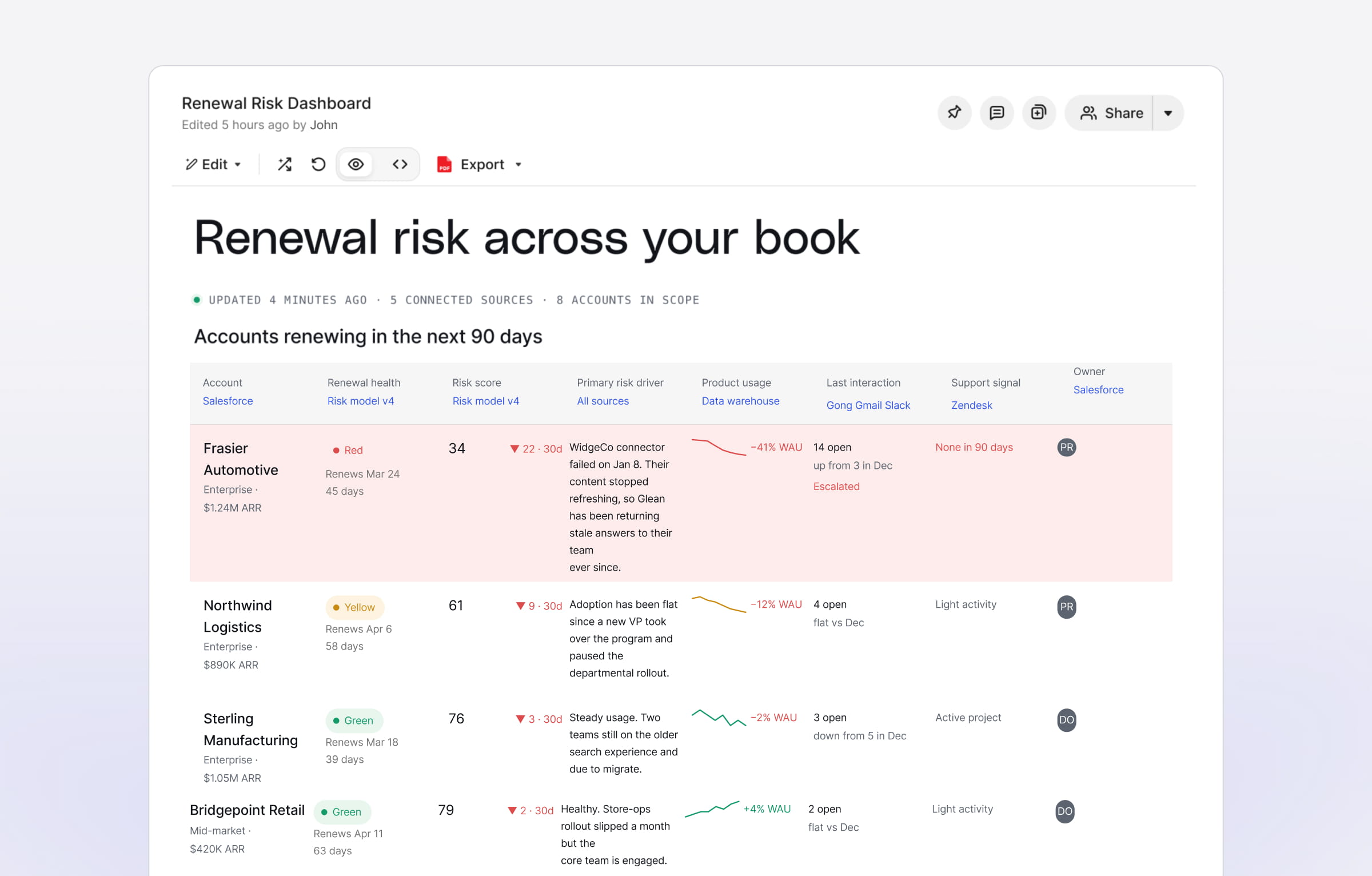Click DO owner avatar for Bridgepoint Retail
Screen dimensions: 1372x876
[x=1064, y=811]
